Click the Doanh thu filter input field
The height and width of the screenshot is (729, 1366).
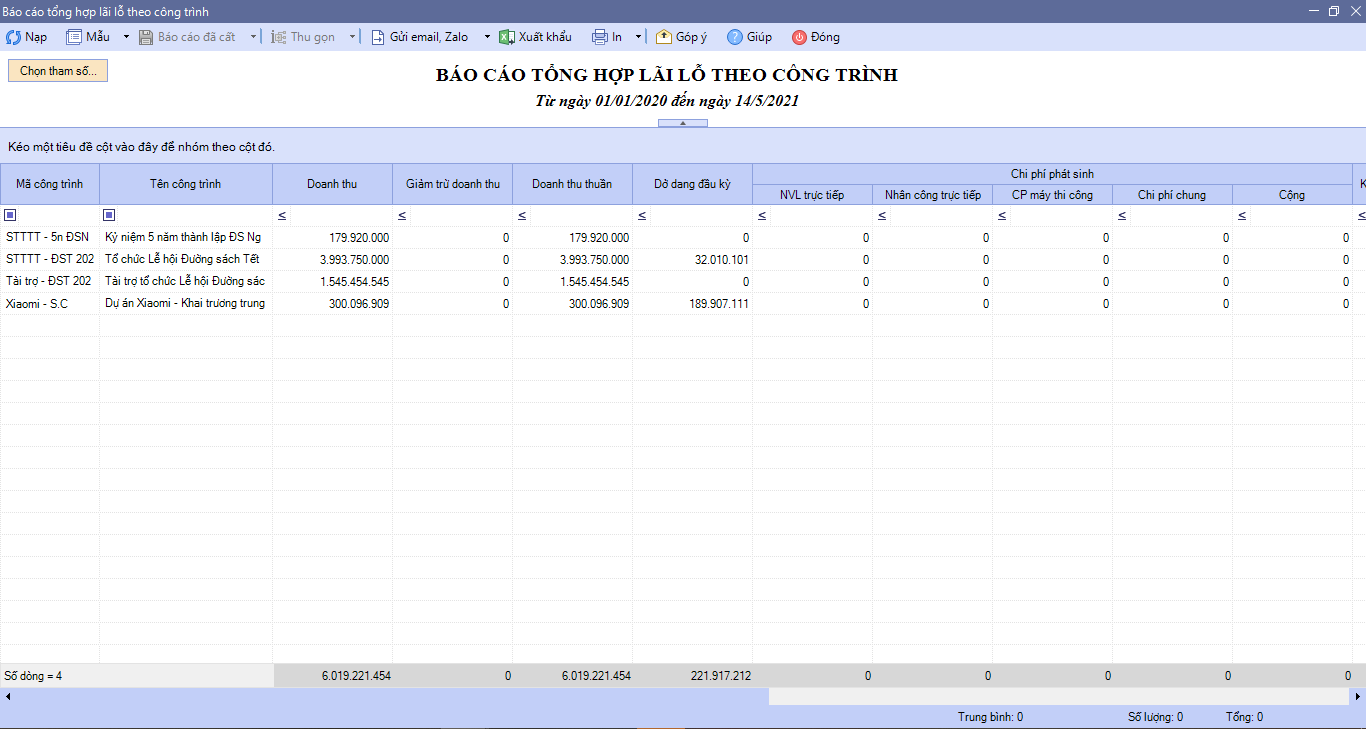341,216
